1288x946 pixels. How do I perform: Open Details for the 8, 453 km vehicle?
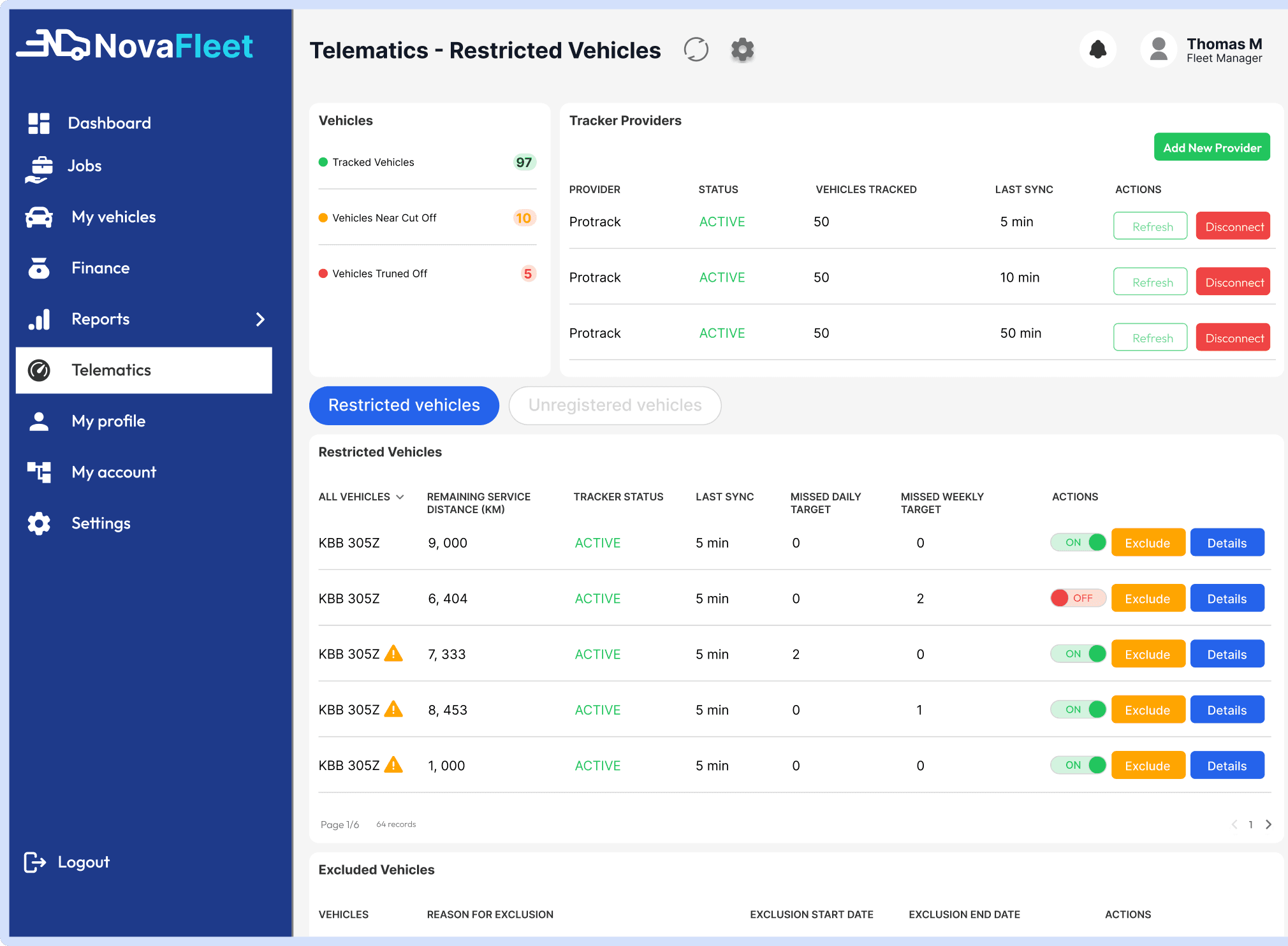[1227, 710]
